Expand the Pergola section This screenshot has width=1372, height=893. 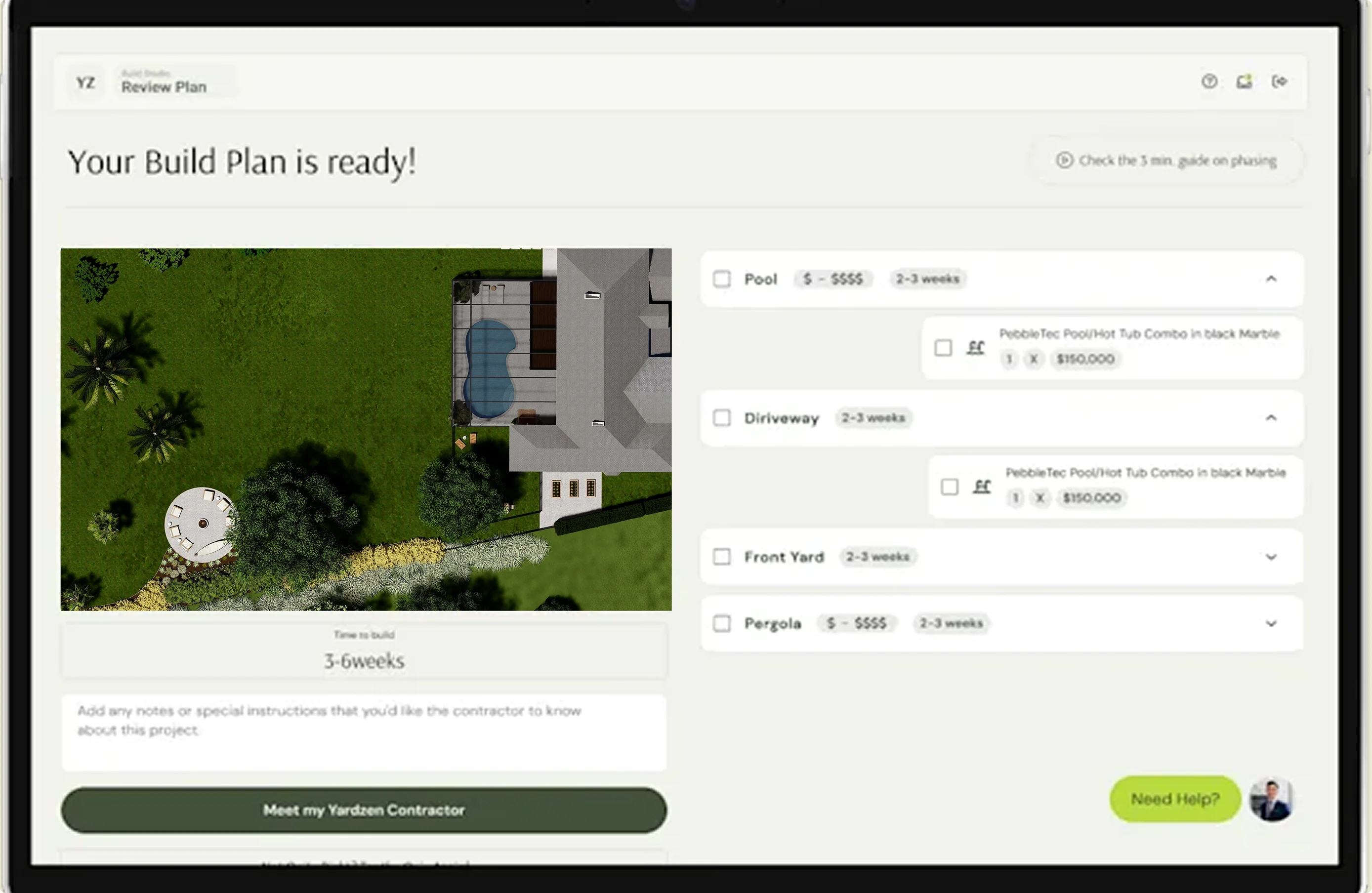[x=1271, y=623]
